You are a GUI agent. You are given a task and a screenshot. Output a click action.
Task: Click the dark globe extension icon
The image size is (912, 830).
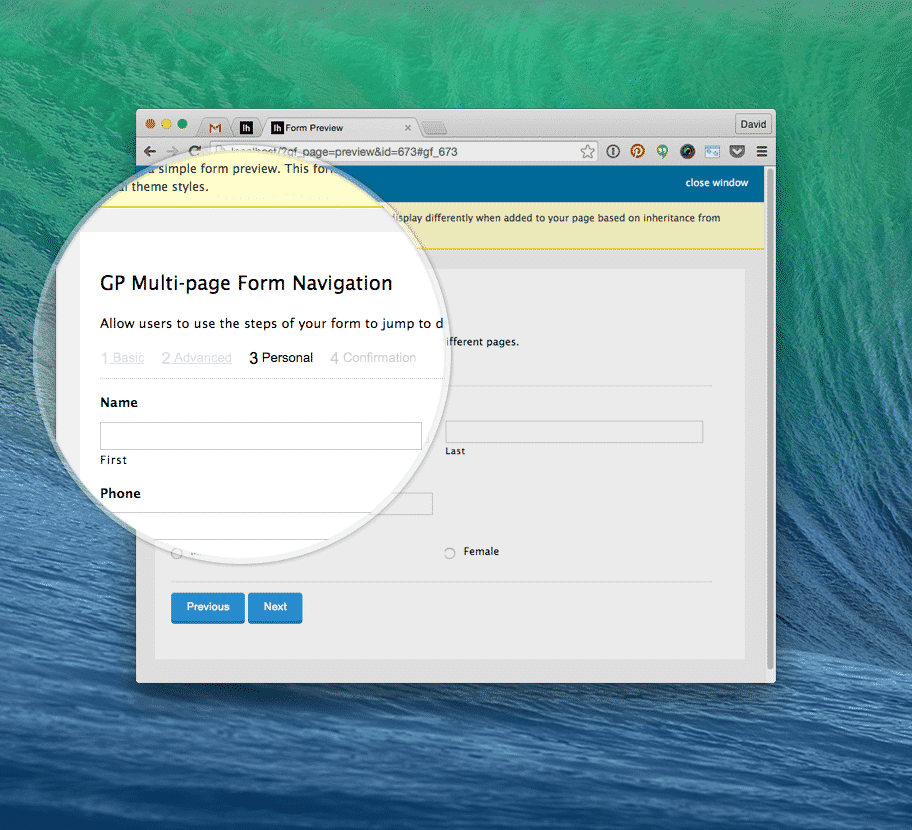687,151
